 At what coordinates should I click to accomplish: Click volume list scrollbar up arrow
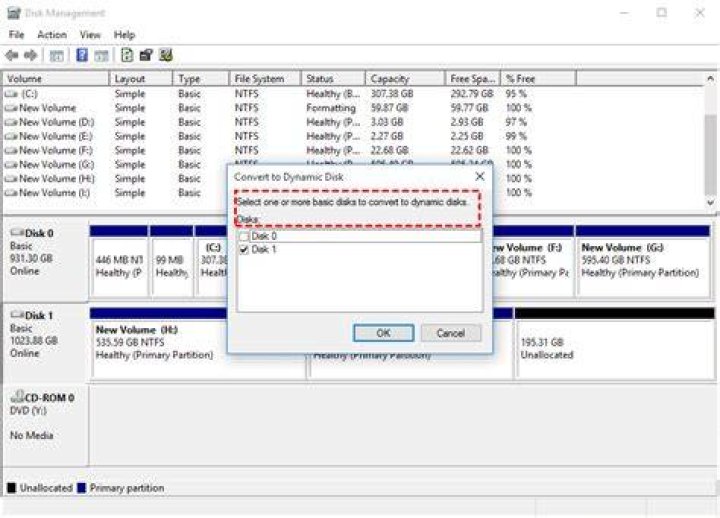(710, 79)
